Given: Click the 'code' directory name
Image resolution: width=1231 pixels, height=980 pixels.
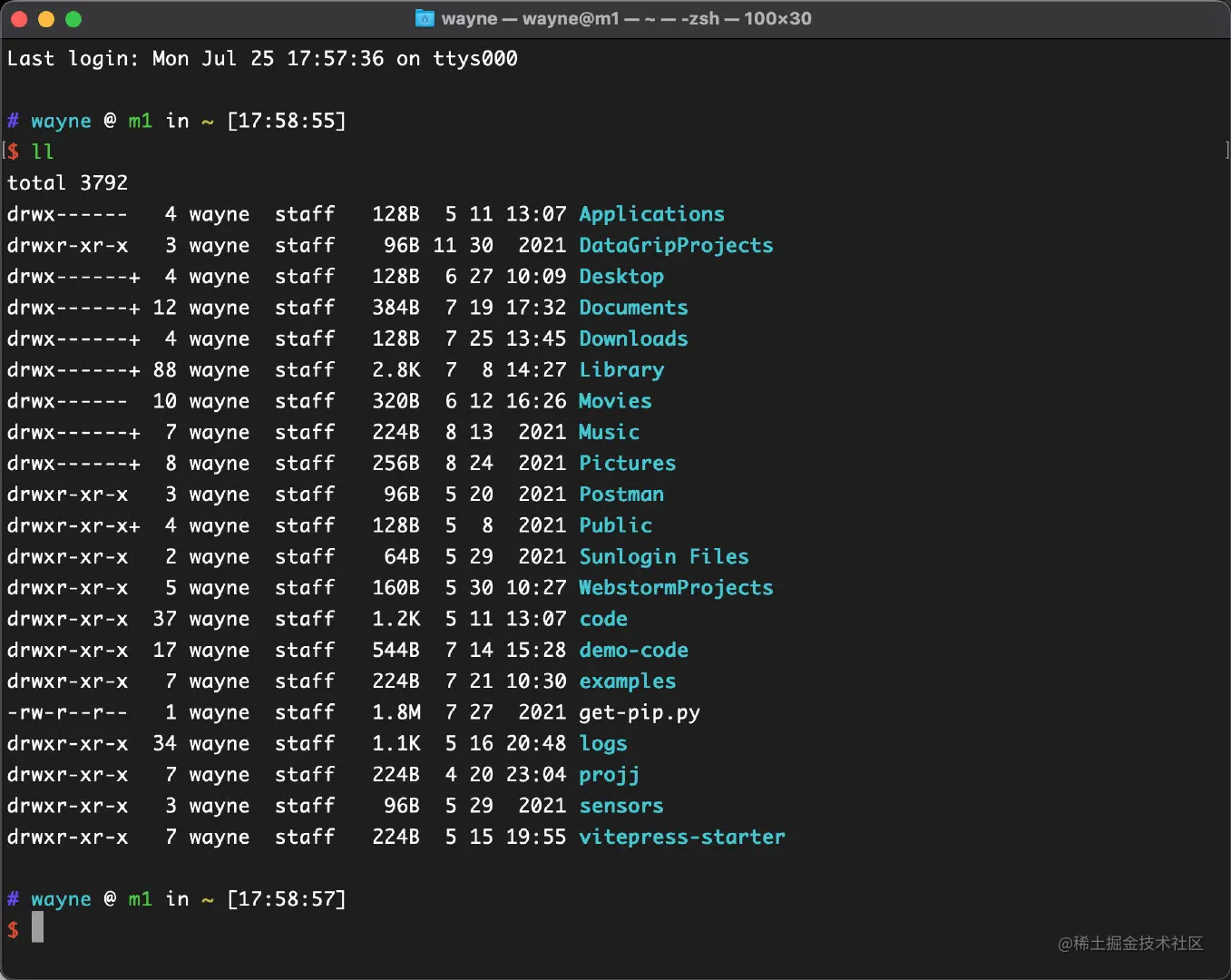Looking at the screenshot, I should tap(603, 619).
